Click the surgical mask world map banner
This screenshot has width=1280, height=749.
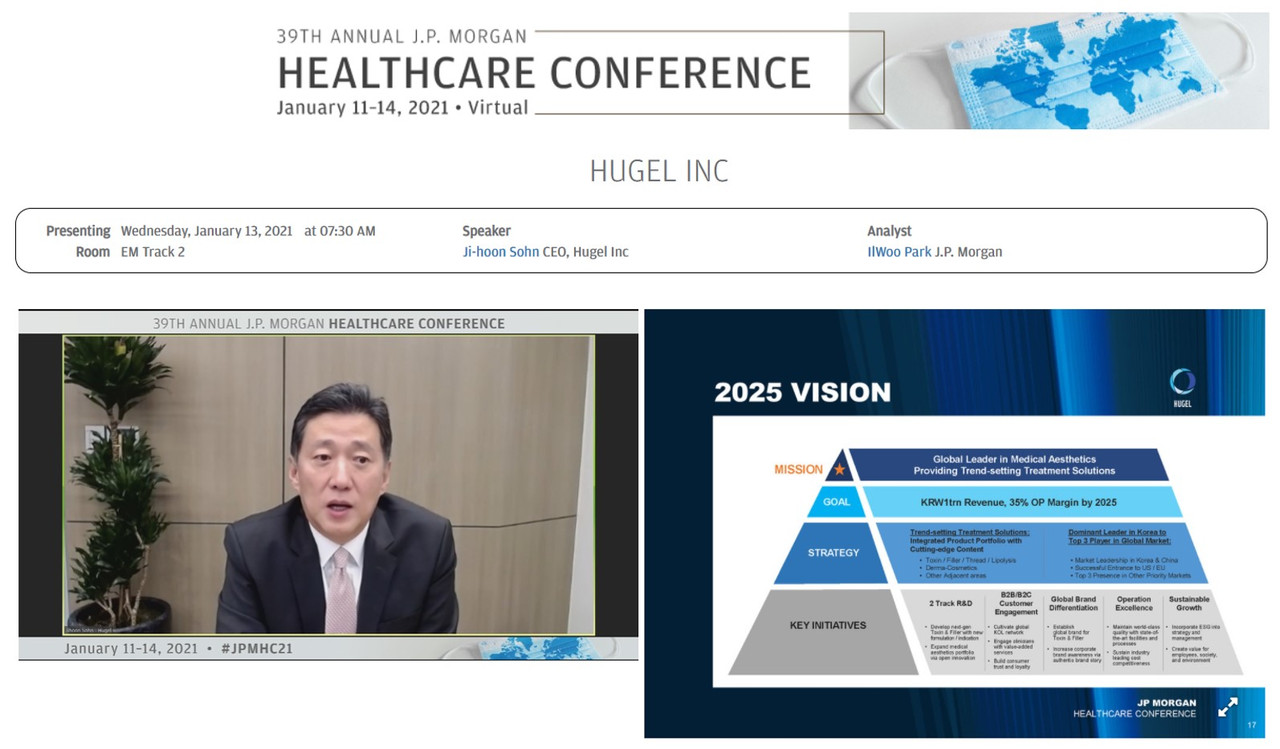(x=1059, y=70)
